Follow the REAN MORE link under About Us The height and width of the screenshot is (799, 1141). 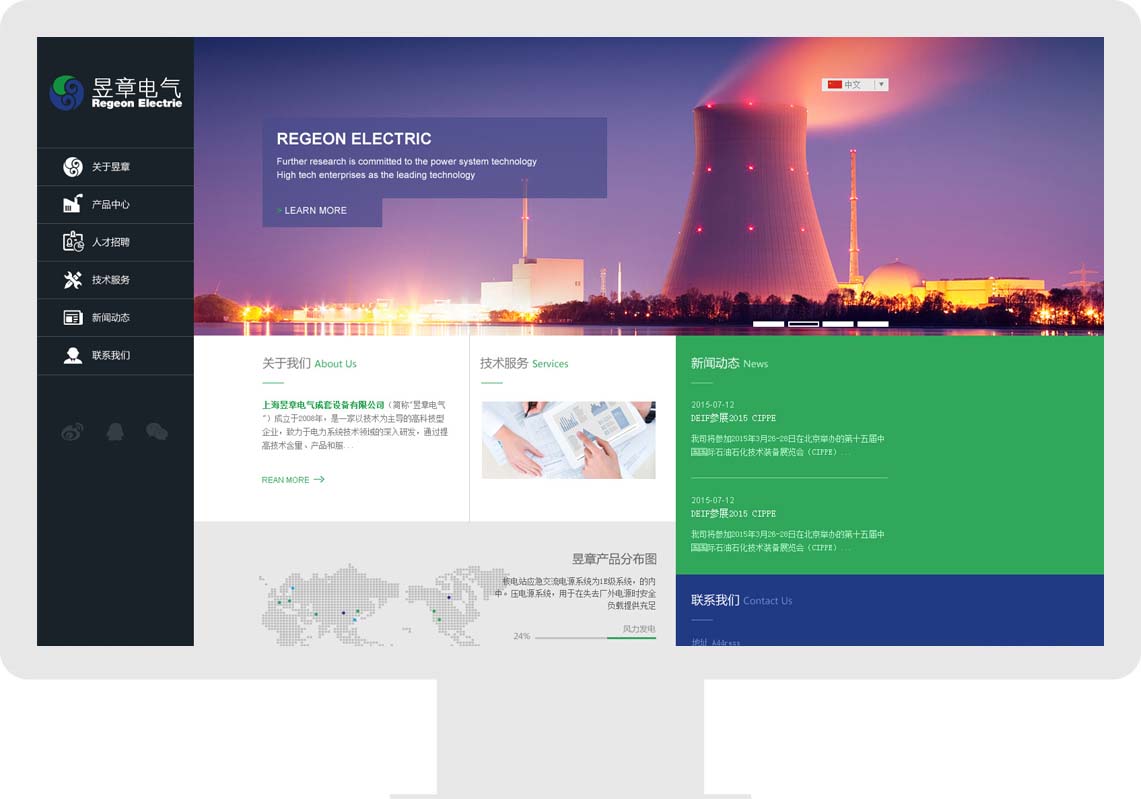click(292, 480)
